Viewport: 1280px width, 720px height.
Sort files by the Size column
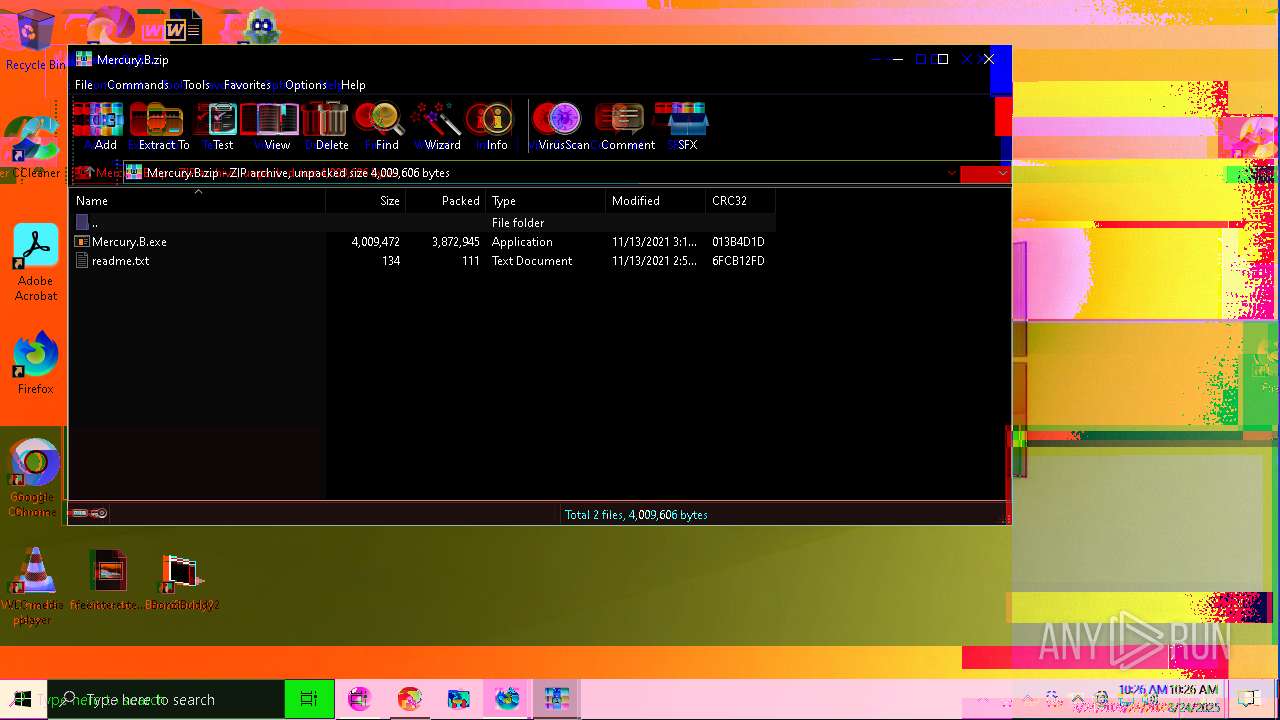tap(366, 201)
